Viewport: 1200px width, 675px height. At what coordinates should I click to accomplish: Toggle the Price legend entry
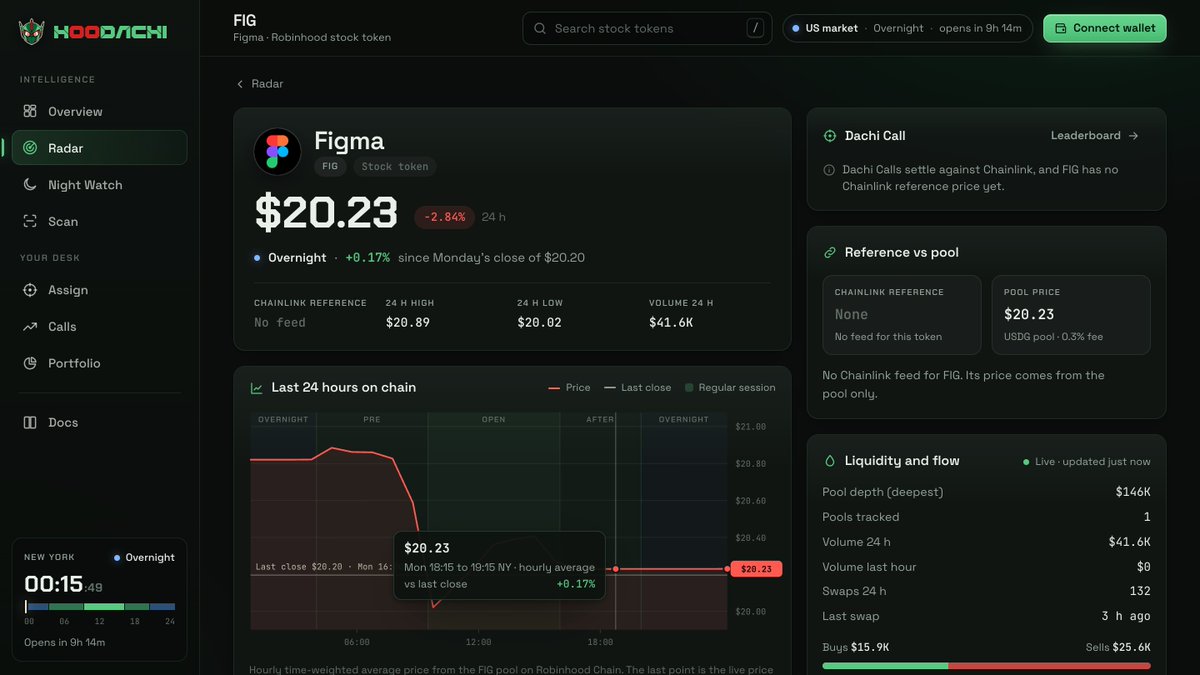pyautogui.click(x=569, y=388)
